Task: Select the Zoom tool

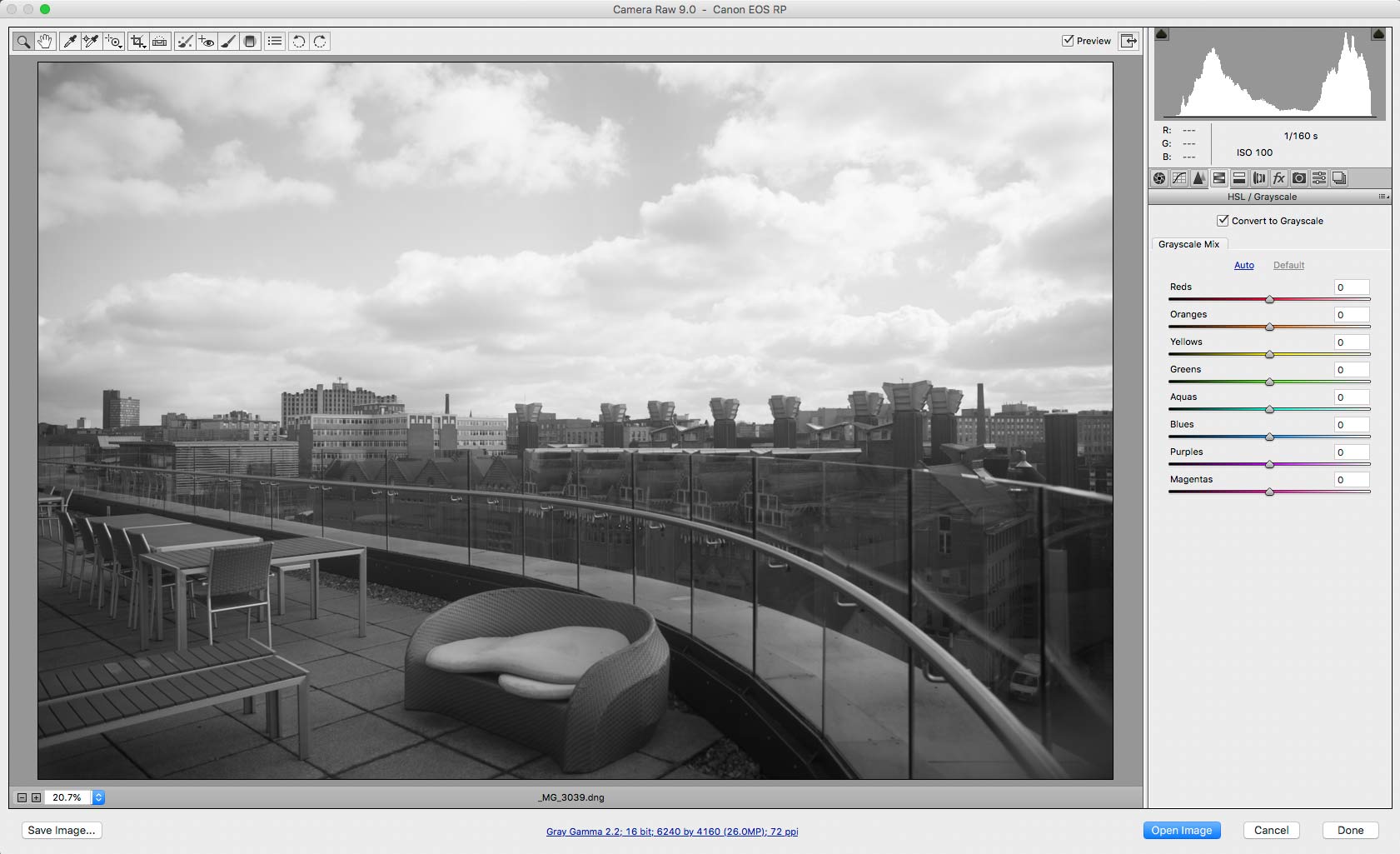Action: (23, 41)
